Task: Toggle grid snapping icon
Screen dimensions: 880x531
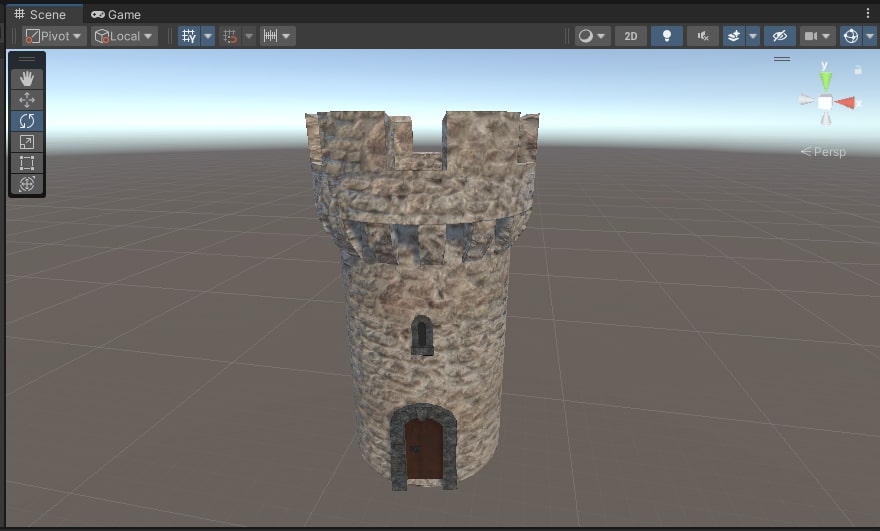Action: (x=230, y=36)
